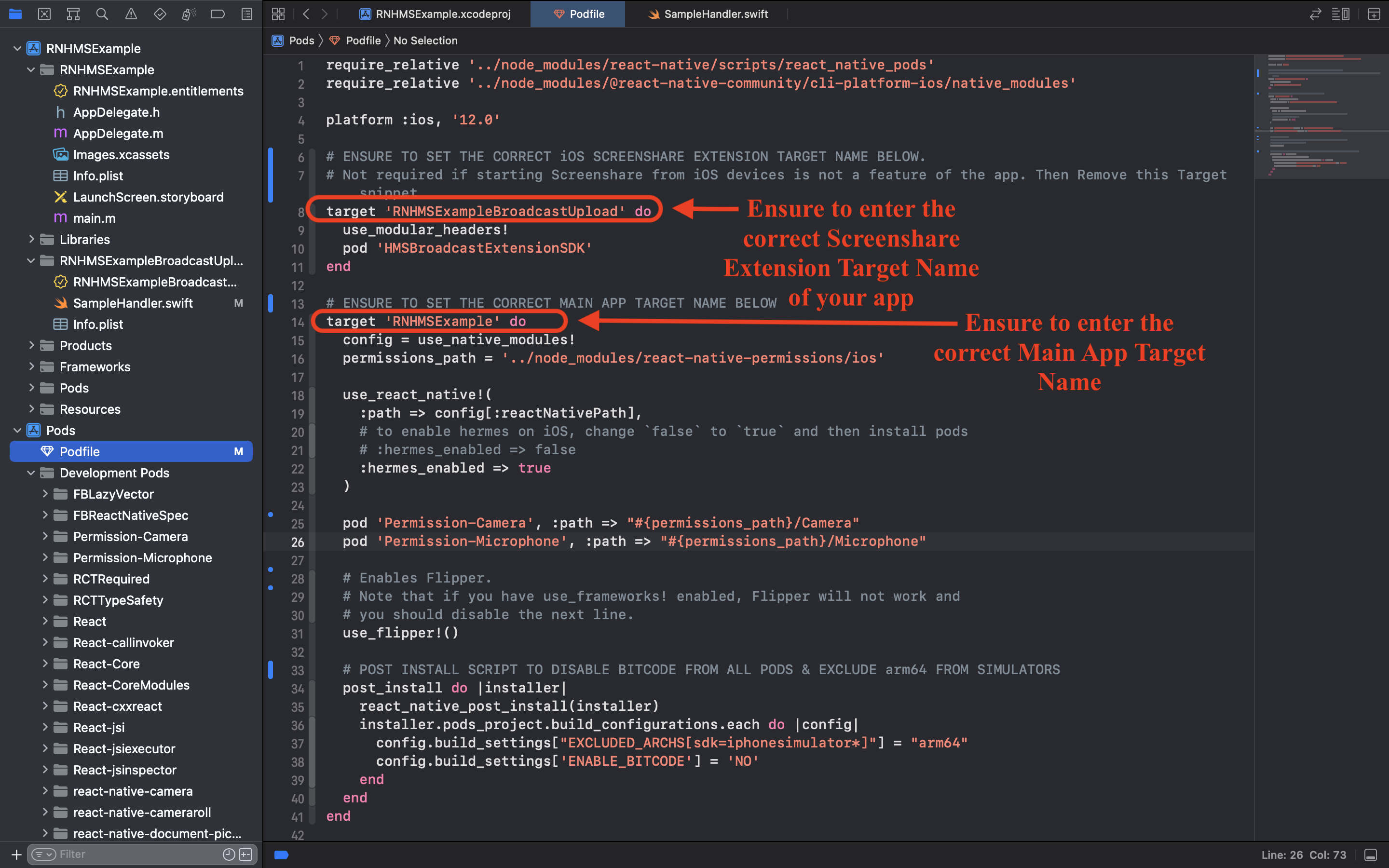Collapse the Development Pods group
Screen dimensions: 1389x868
click(x=31, y=473)
